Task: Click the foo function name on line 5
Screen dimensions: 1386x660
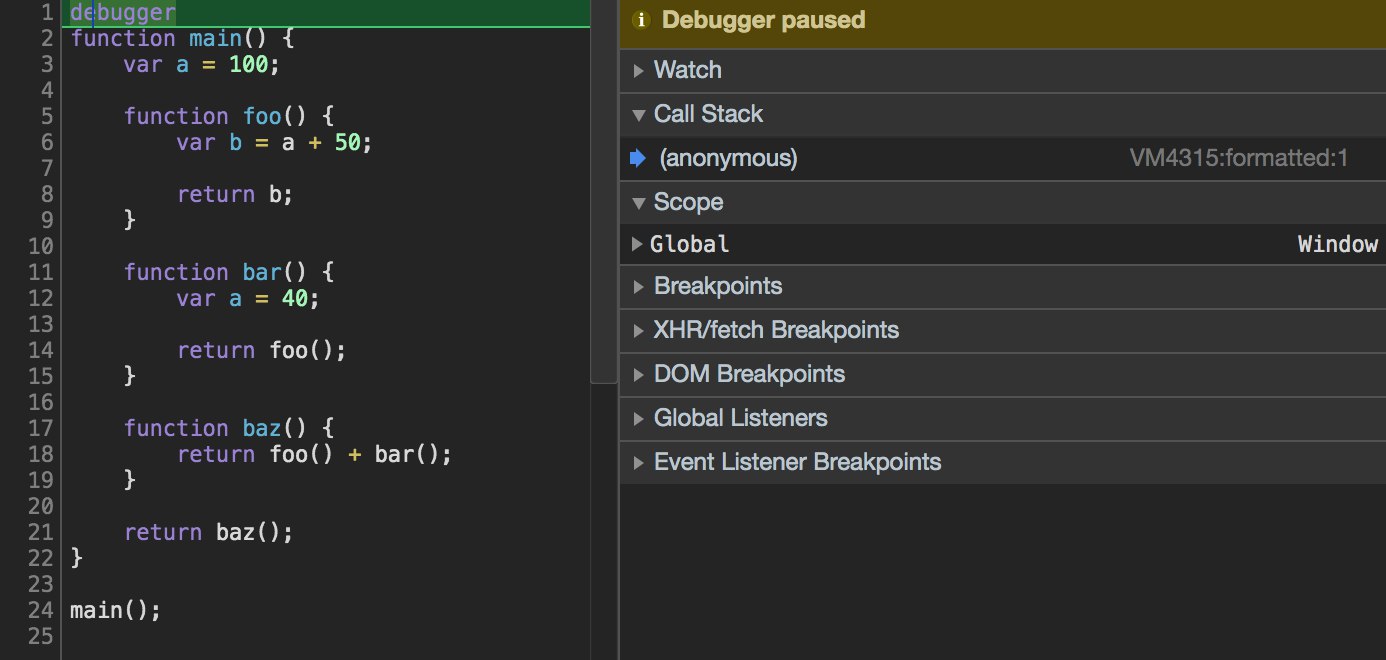Action: 261,117
